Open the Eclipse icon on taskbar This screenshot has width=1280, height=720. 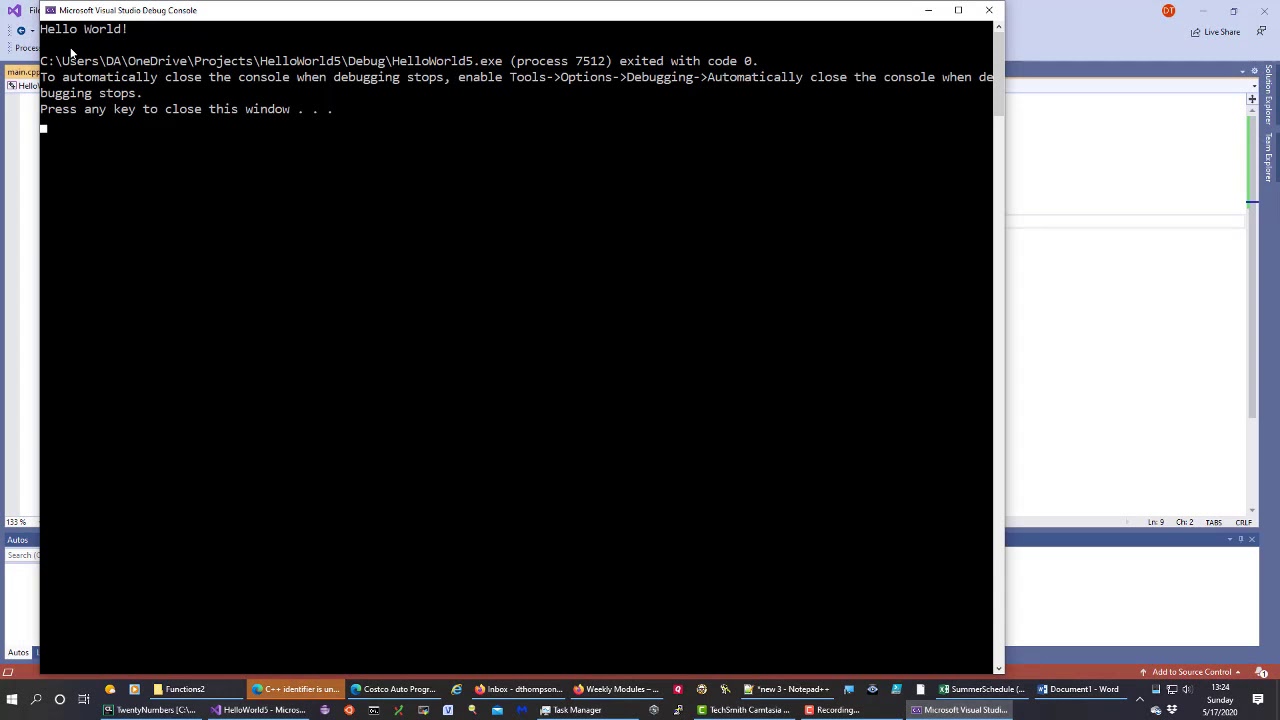click(x=324, y=710)
